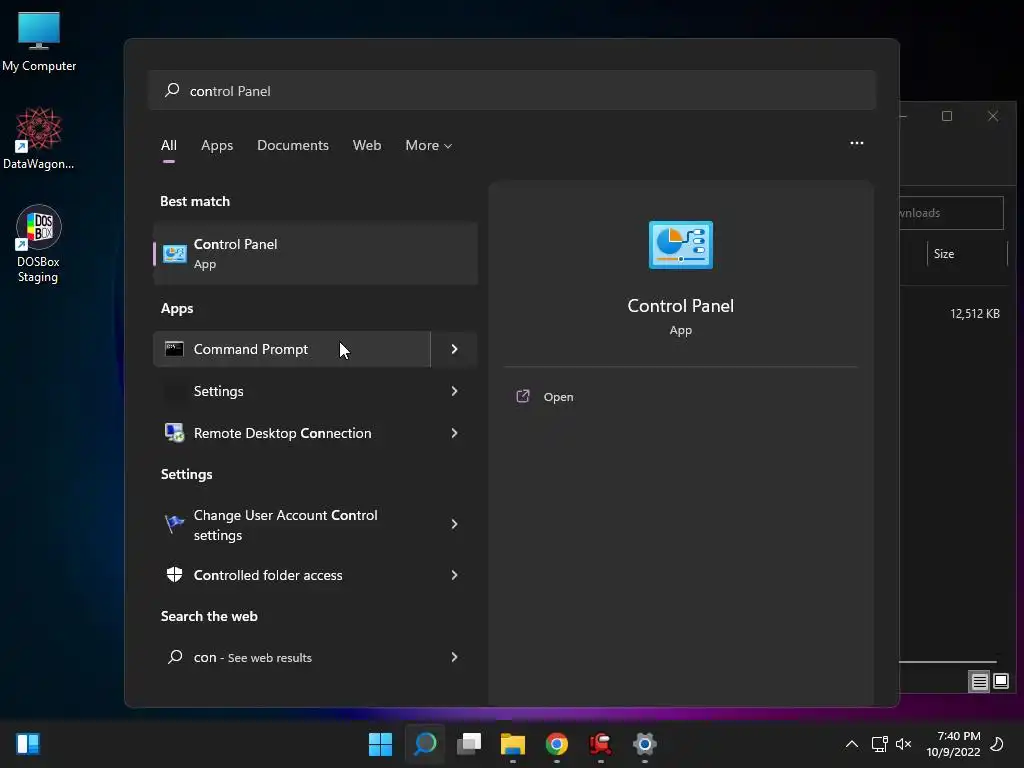Expand Command Prompt options chevron
The height and width of the screenshot is (768, 1024).
455,349
